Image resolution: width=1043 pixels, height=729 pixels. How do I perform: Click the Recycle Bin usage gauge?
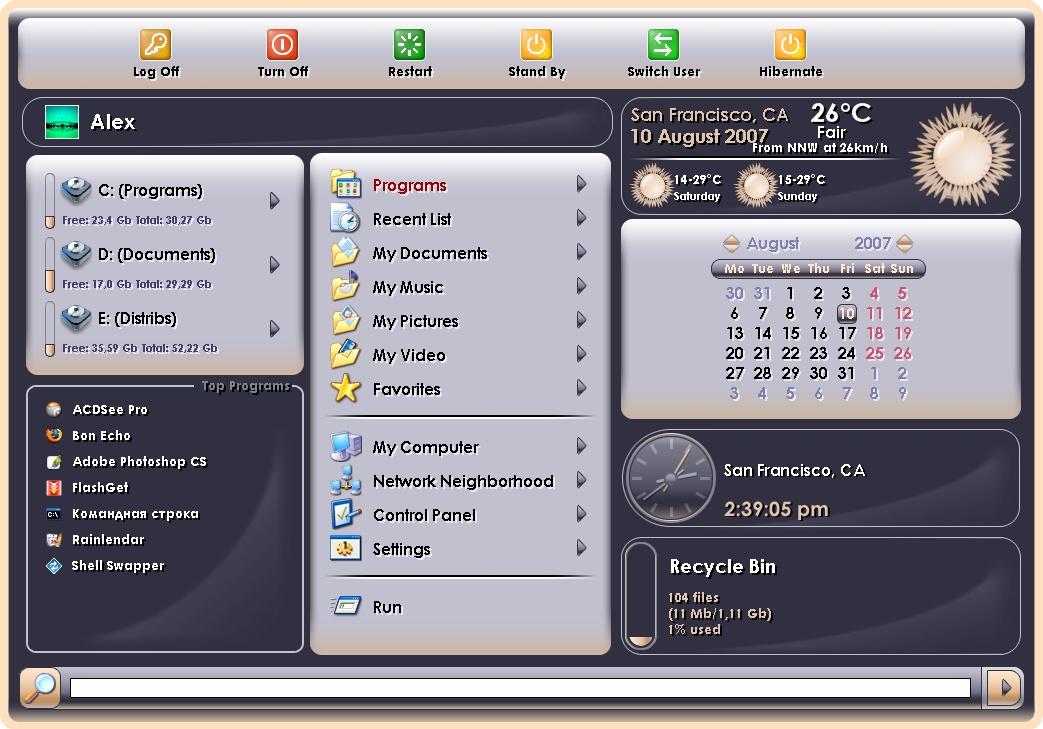click(641, 595)
